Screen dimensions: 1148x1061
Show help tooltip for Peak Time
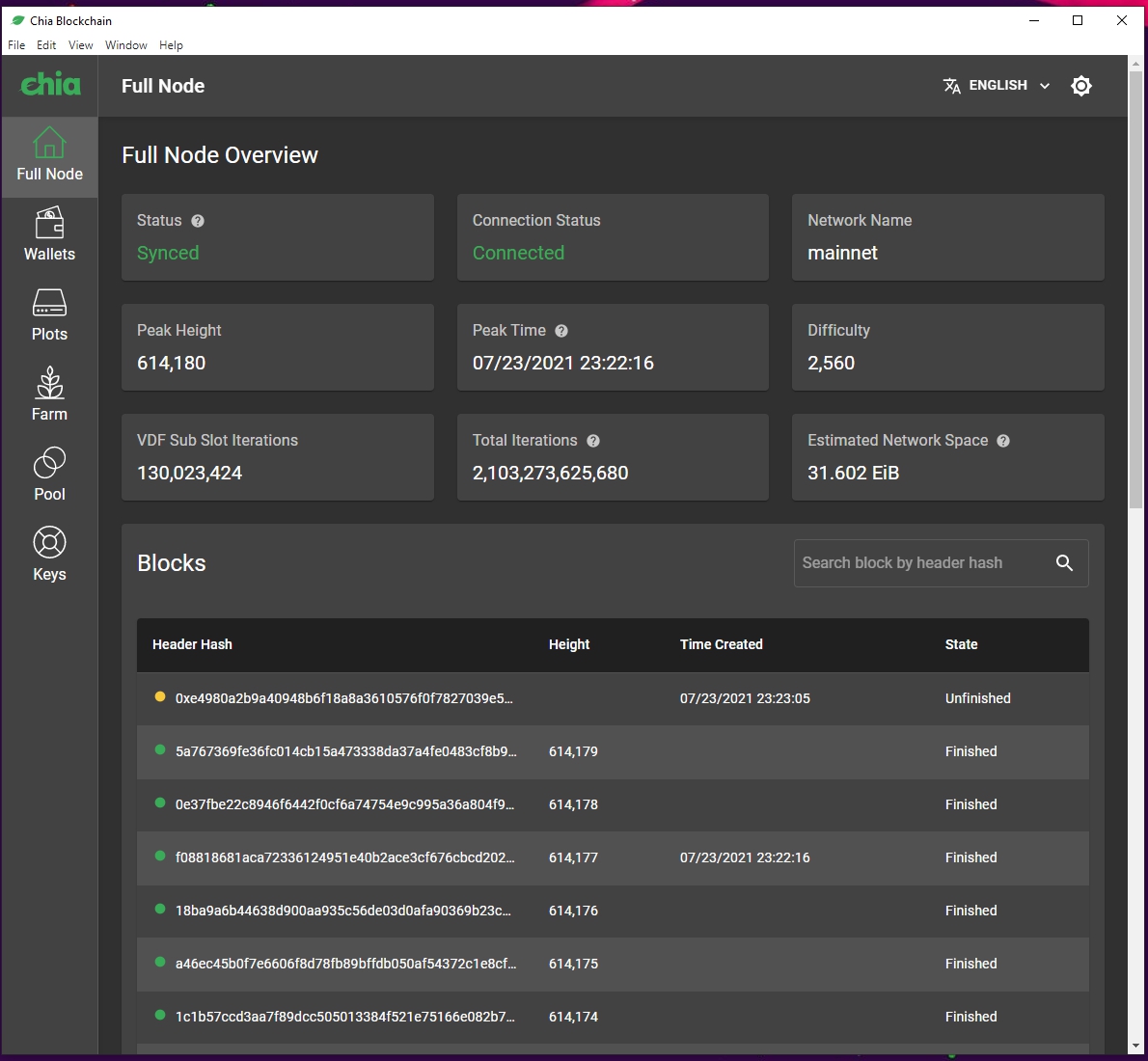coord(561,331)
